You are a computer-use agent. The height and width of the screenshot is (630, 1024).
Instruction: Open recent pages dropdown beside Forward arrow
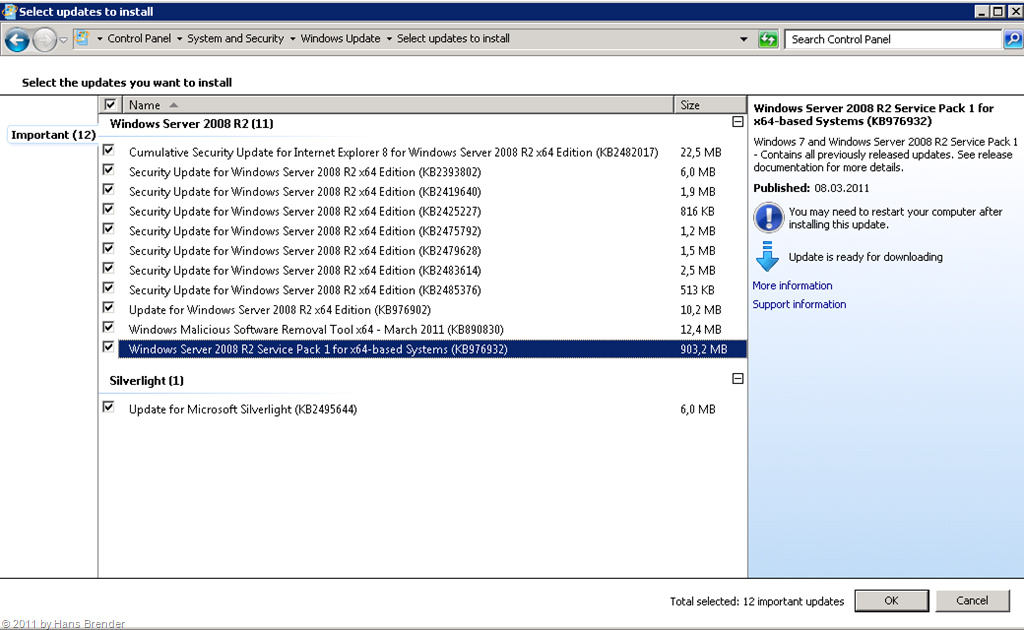[63, 40]
